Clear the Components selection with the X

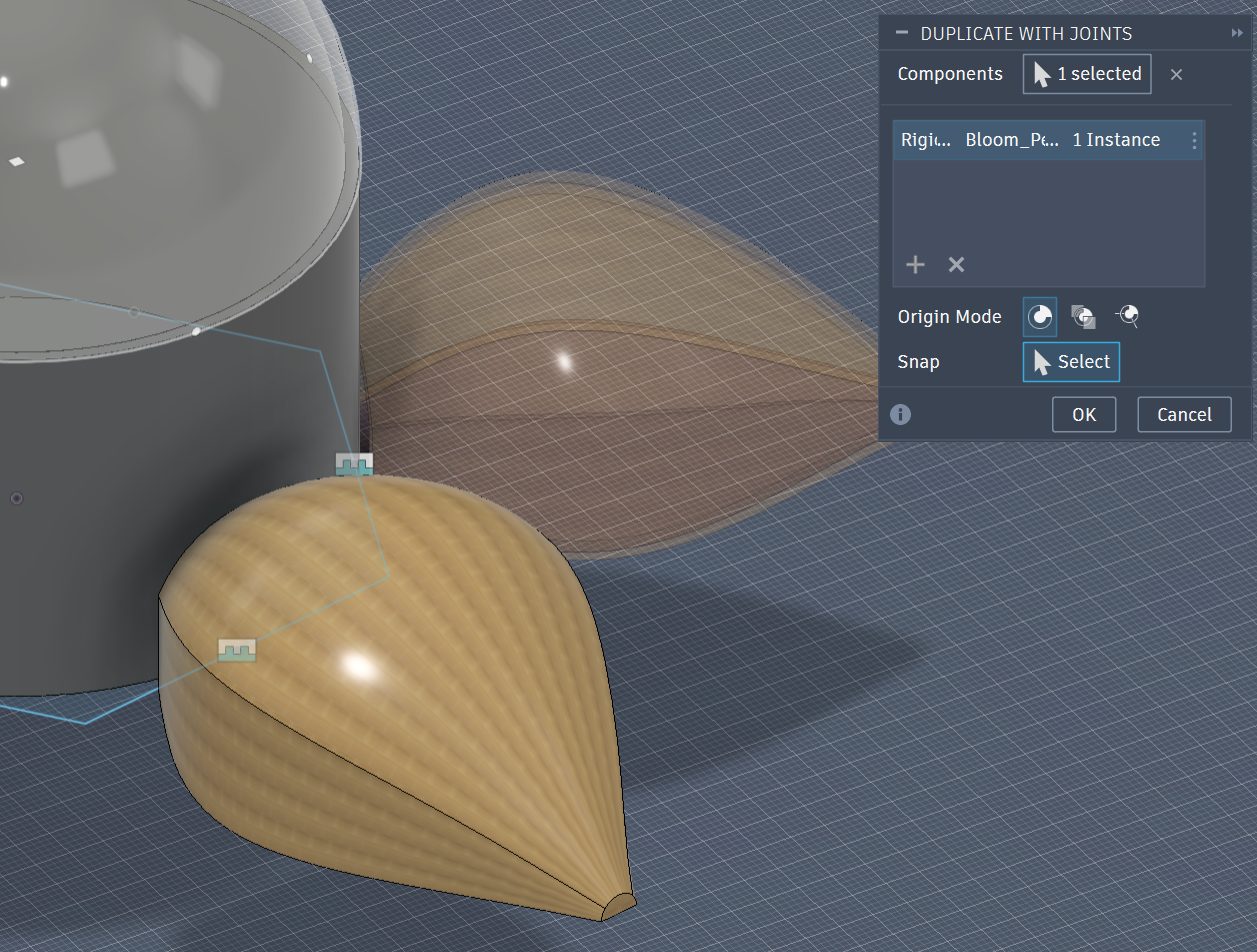click(1176, 74)
